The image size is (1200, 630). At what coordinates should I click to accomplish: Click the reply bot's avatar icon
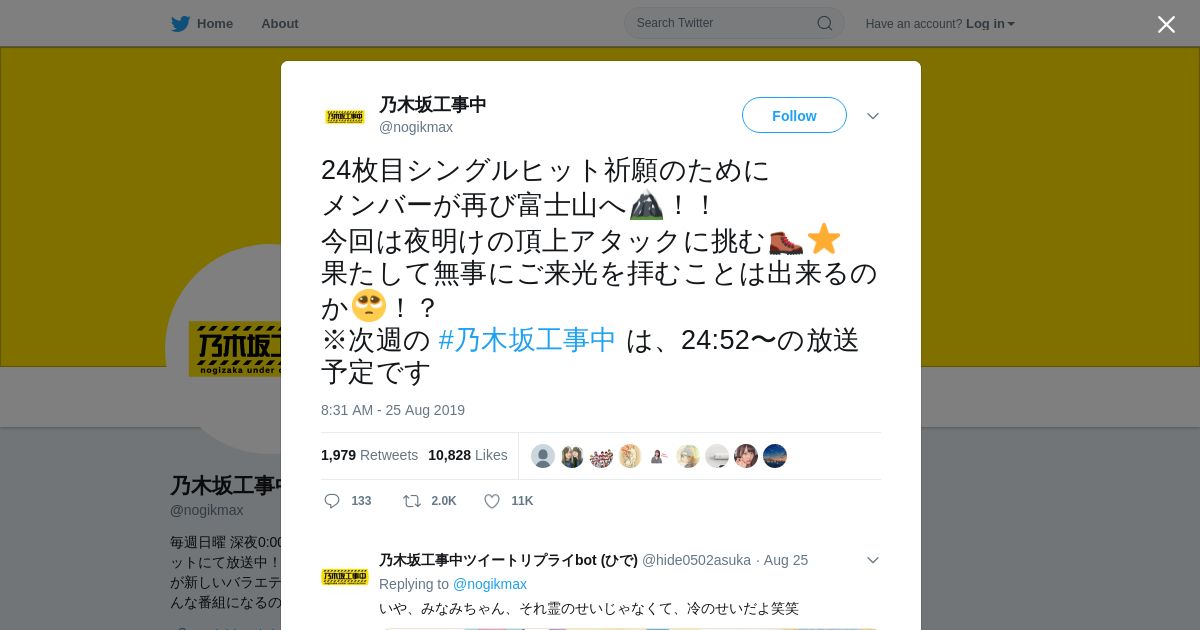click(345, 577)
